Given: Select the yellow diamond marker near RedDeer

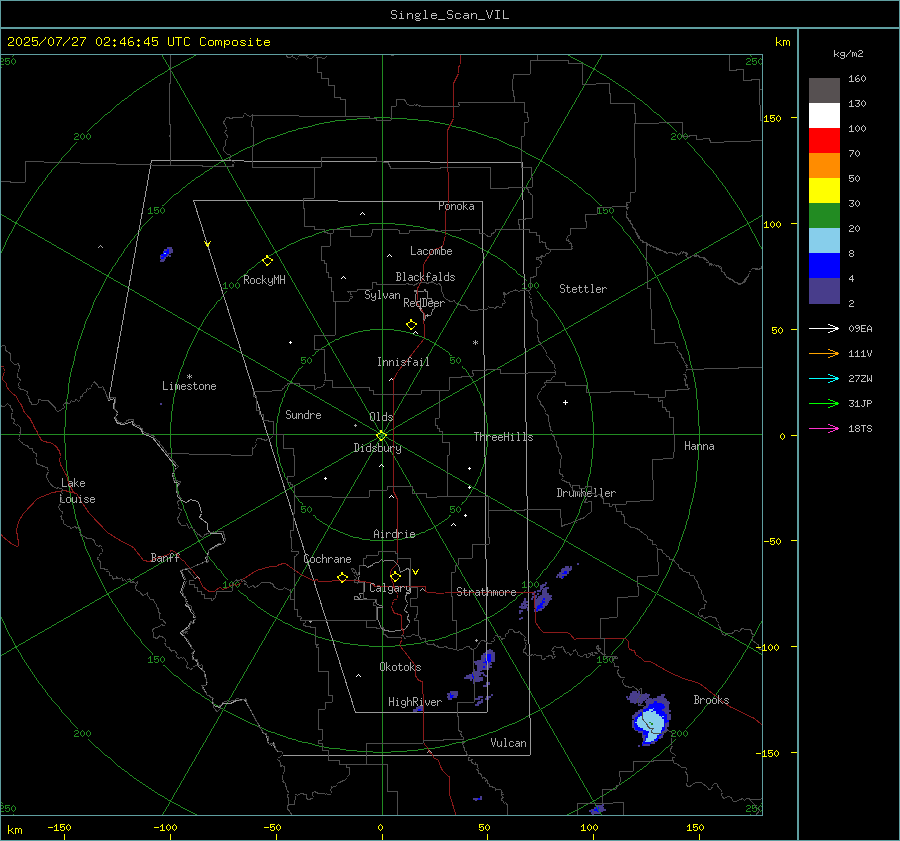Looking at the screenshot, I should 411,325.
